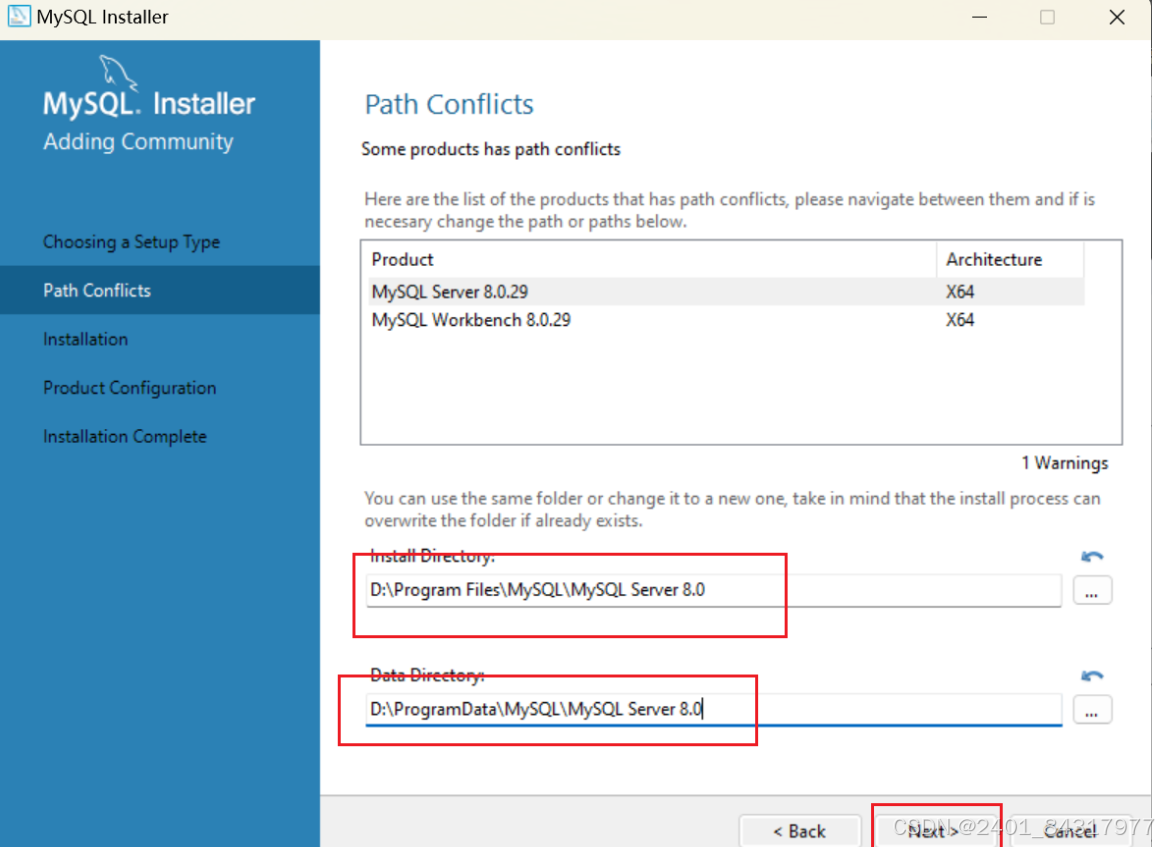Select MySQL Workbench 8.0.29 product row
The width and height of the screenshot is (1159, 847).
[x=725, y=320]
